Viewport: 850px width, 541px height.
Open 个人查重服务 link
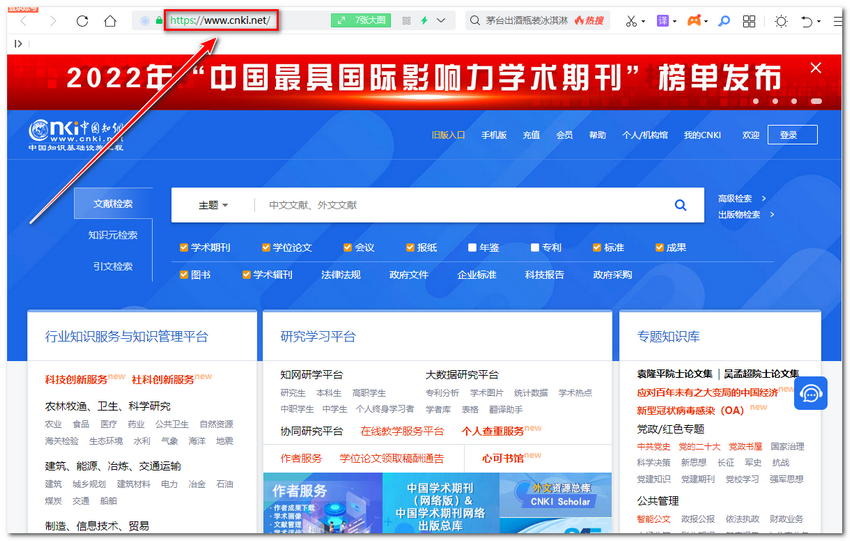tap(493, 431)
